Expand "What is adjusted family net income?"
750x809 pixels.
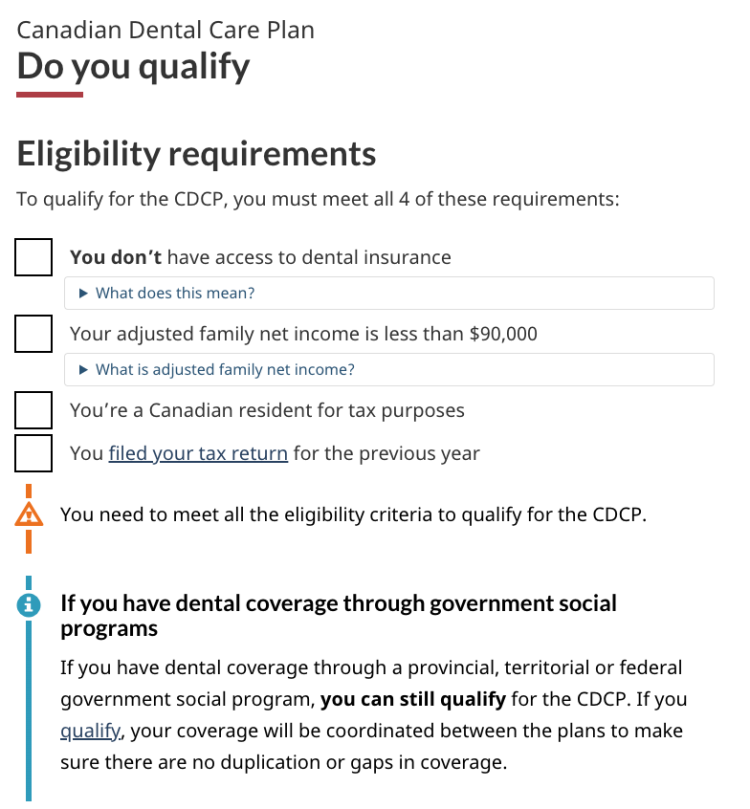[x=224, y=370]
